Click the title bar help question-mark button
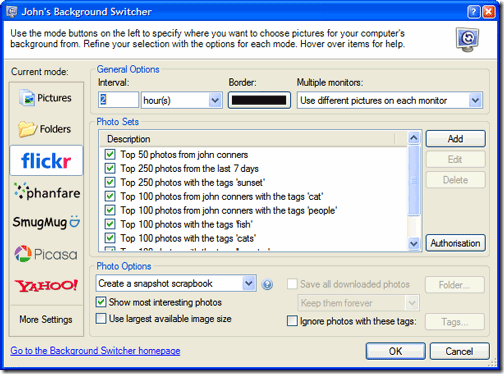 click(474, 12)
